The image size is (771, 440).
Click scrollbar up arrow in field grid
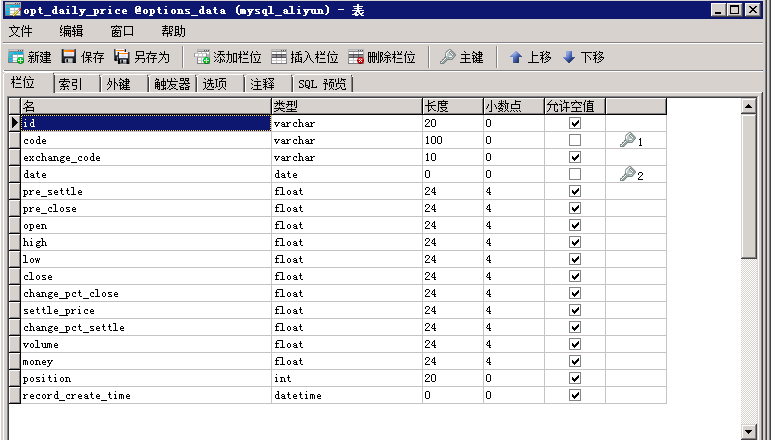point(748,106)
